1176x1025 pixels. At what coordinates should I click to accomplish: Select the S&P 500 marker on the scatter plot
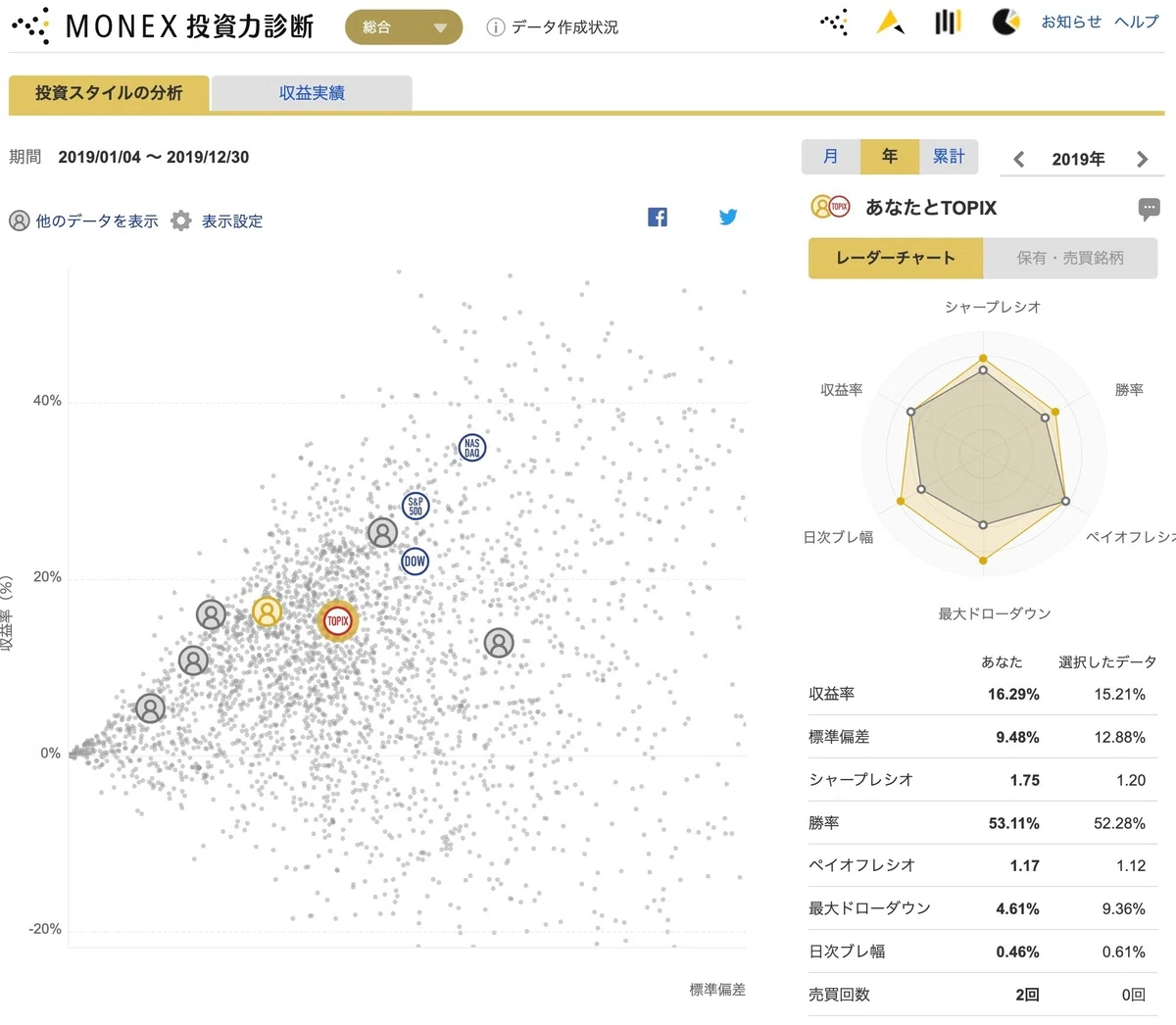pyautogui.click(x=416, y=507)
